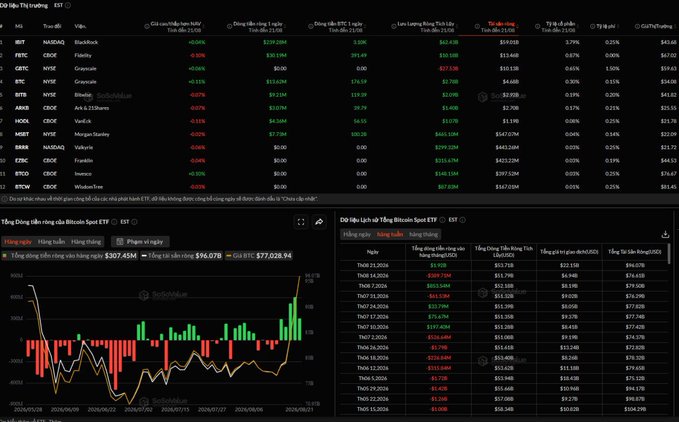This screenshot has width=679, height=422.
Task: Open info icon before Dòng tiền ròng 1 ngày
Action: coord(230,26)
